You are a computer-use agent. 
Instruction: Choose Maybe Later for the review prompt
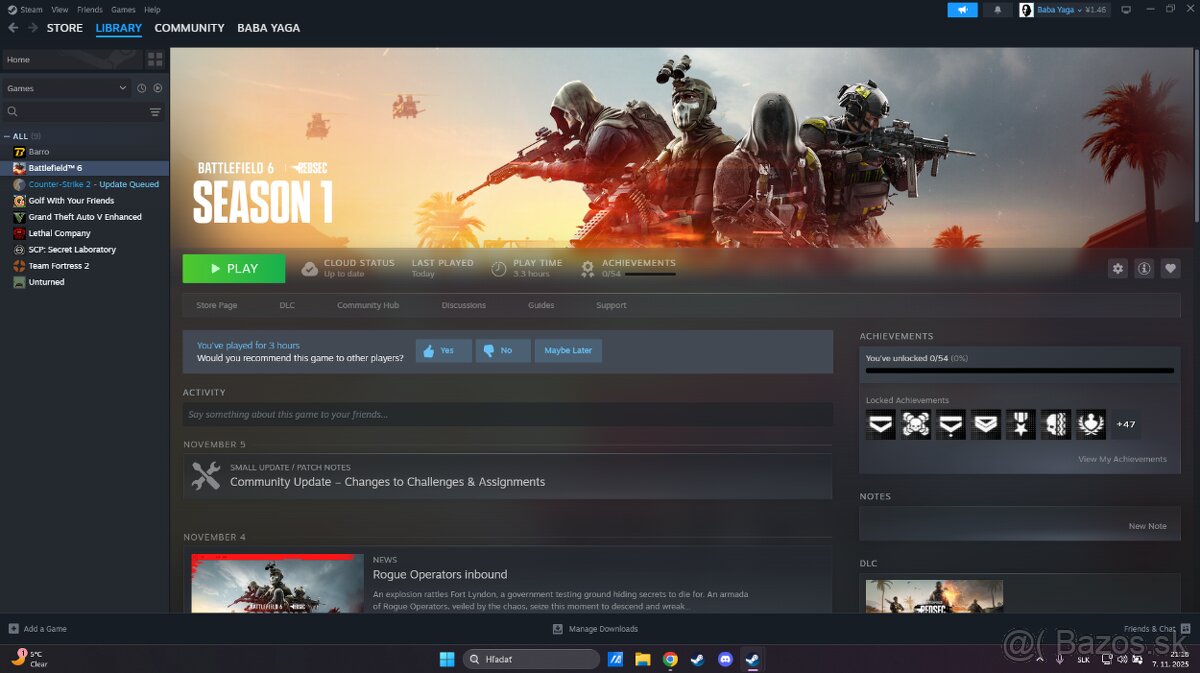pos(568,350)
